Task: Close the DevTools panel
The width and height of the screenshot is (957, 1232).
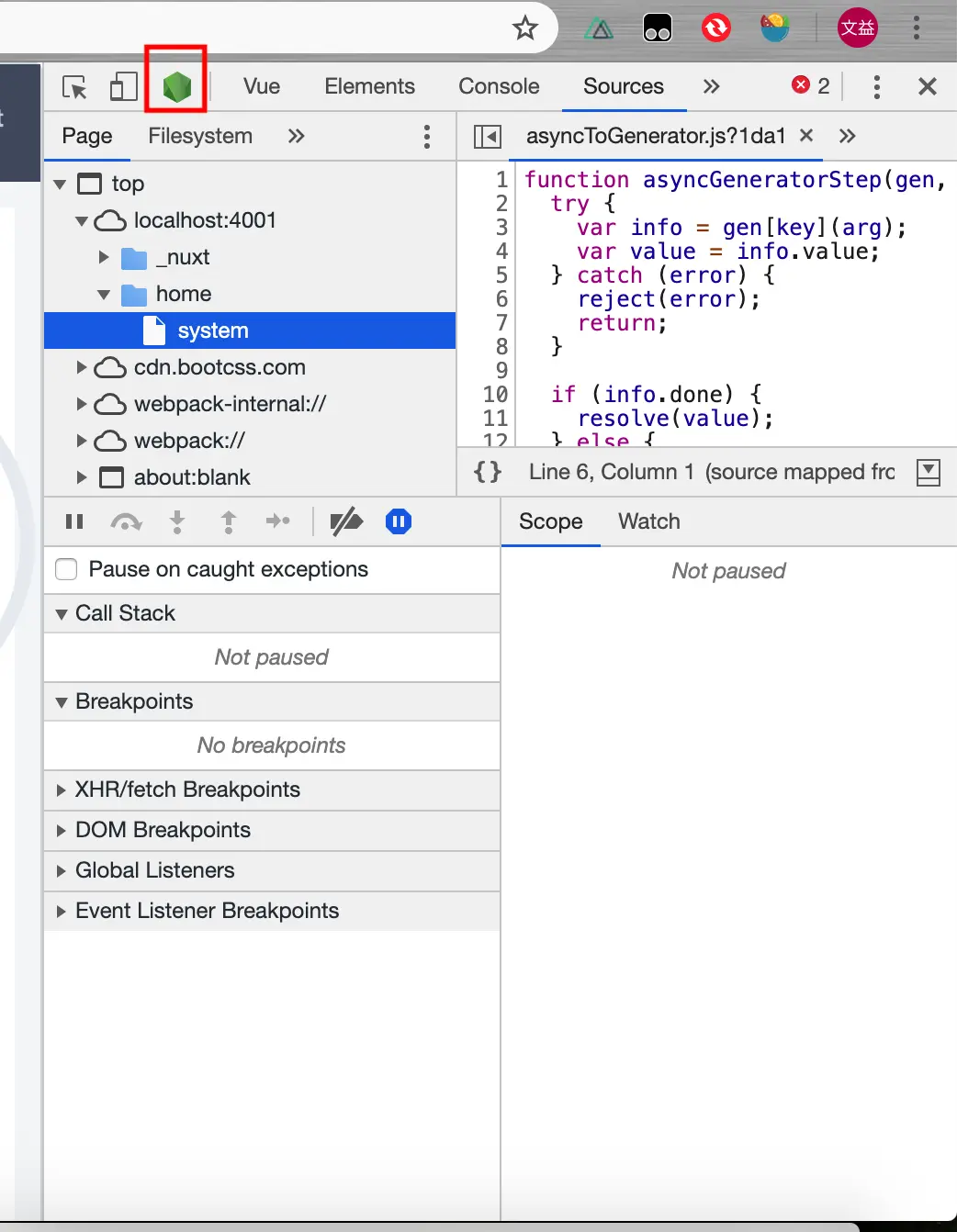Action: (928, 86)
